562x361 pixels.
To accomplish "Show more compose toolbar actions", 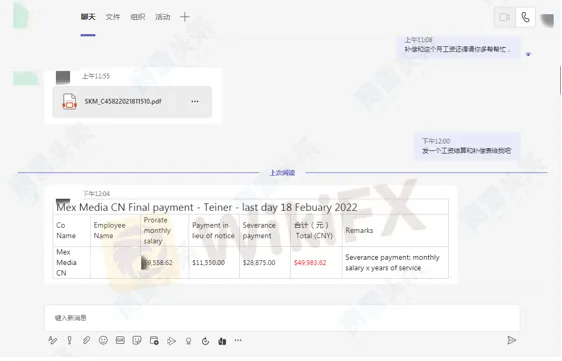I will coord(238,340).
